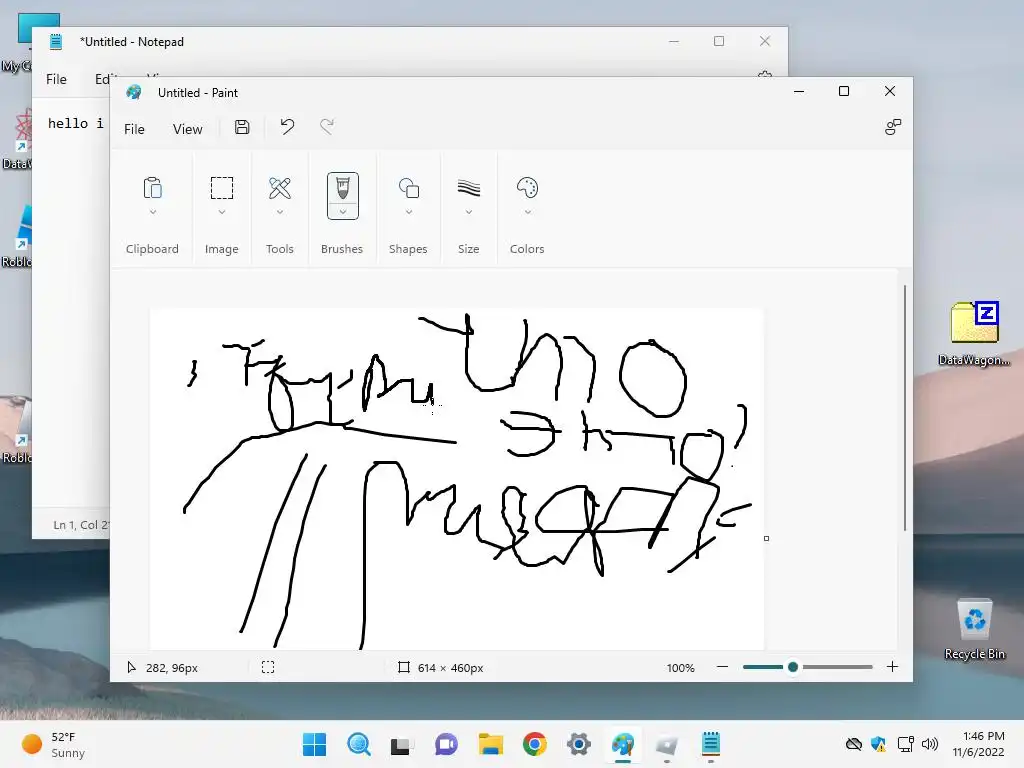Open the Clipboard paste icon
Image resolution: width=1024 pixels, height=768 pixels.
click(x=152, y=188)
